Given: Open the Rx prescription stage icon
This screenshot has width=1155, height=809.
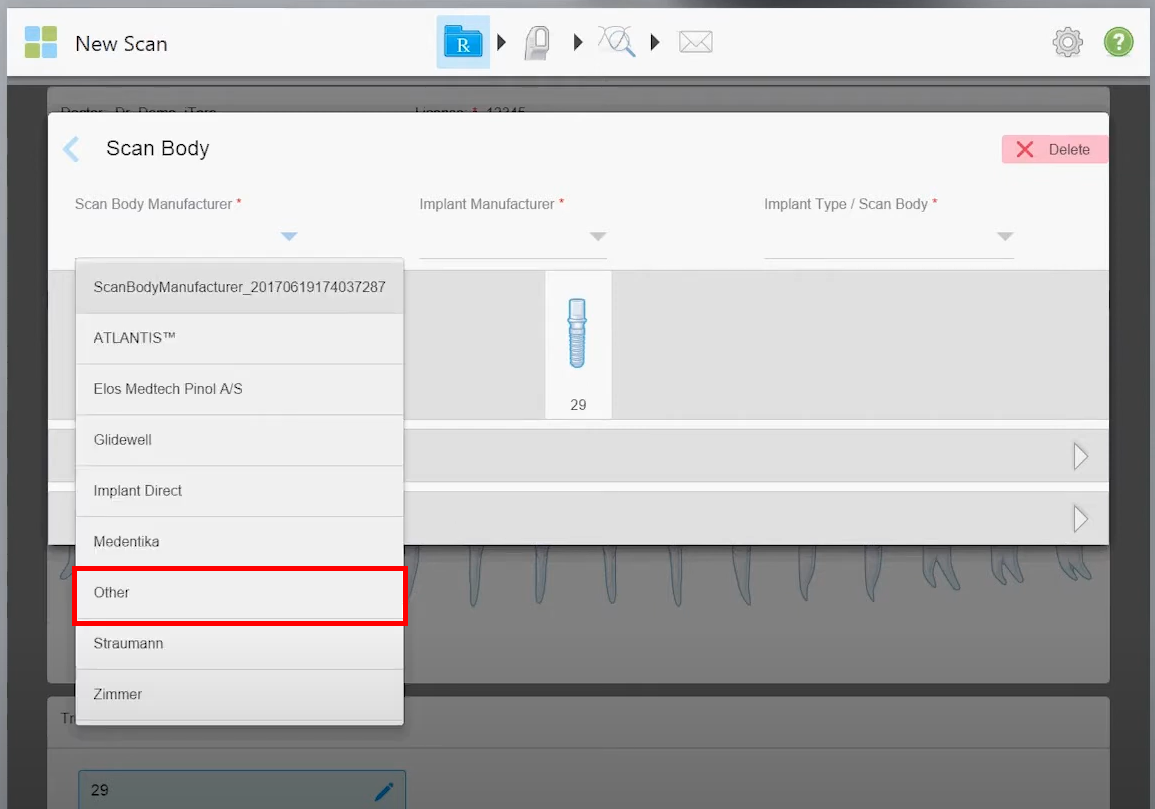Looking at the screenshot, I should (462, 42).
